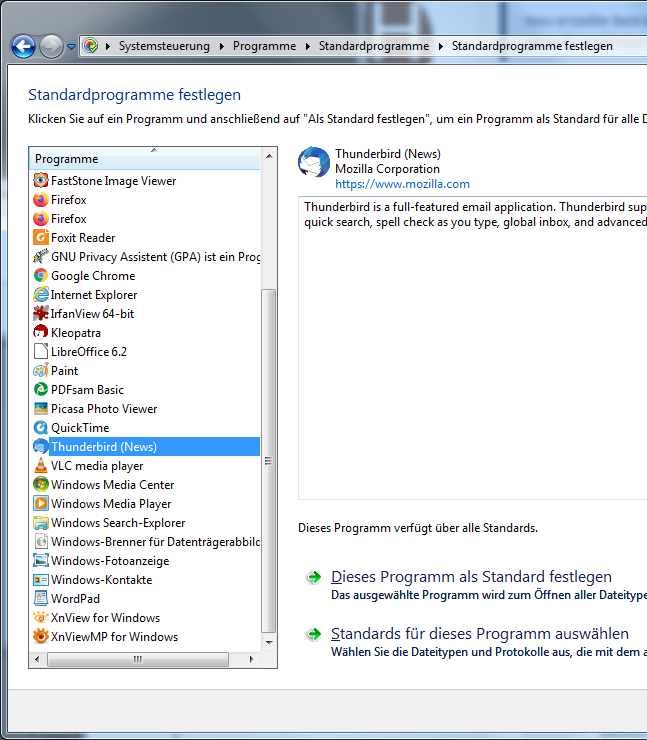Click Standardprogramme festlegen breadcrumb

[x=532, y=46]
